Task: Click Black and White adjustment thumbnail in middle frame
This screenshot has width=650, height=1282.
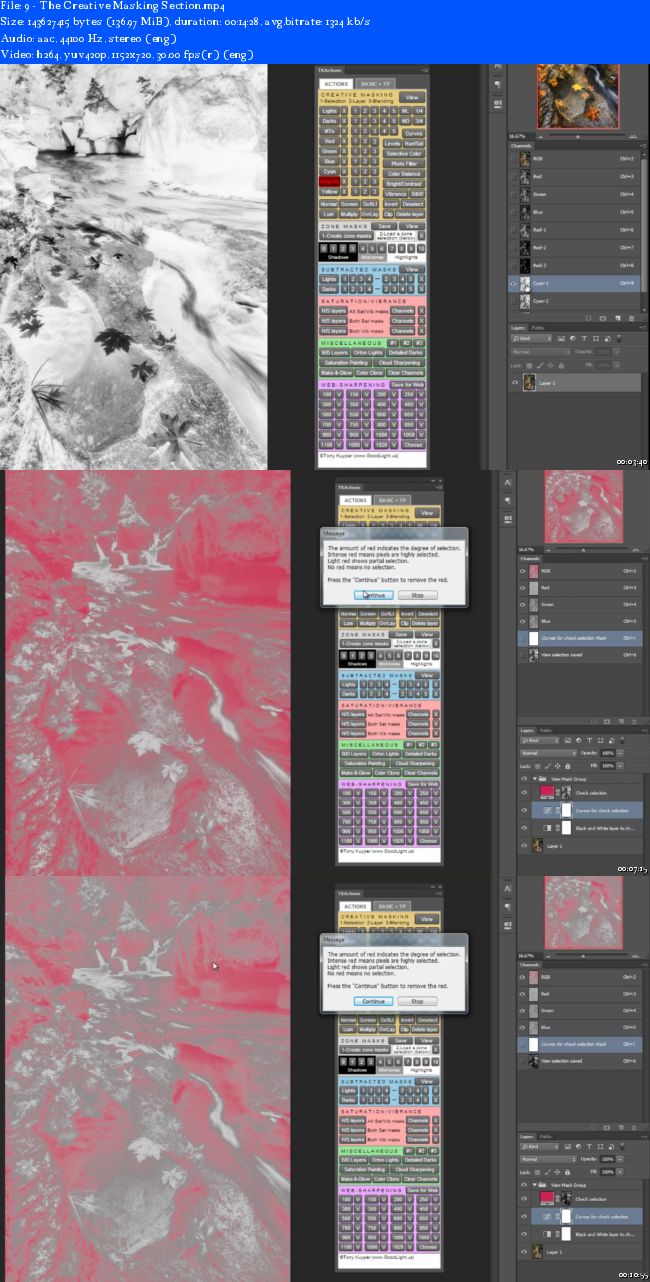Action: coord(547,828)
